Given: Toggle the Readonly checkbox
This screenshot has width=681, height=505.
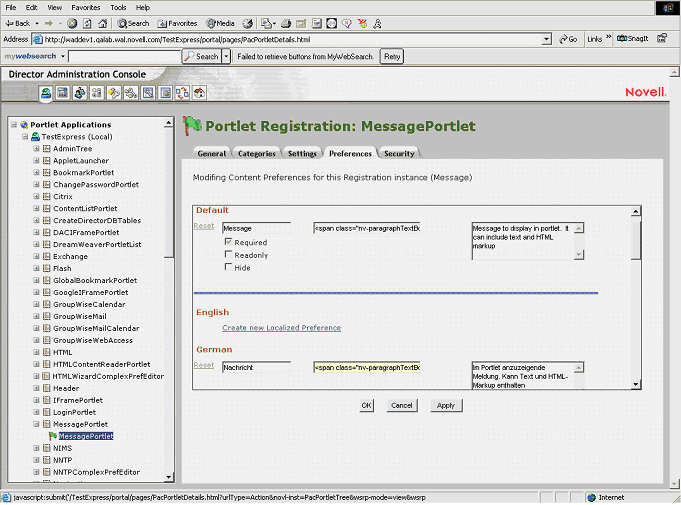Looking at the screenshot, I should click(228, 254).
